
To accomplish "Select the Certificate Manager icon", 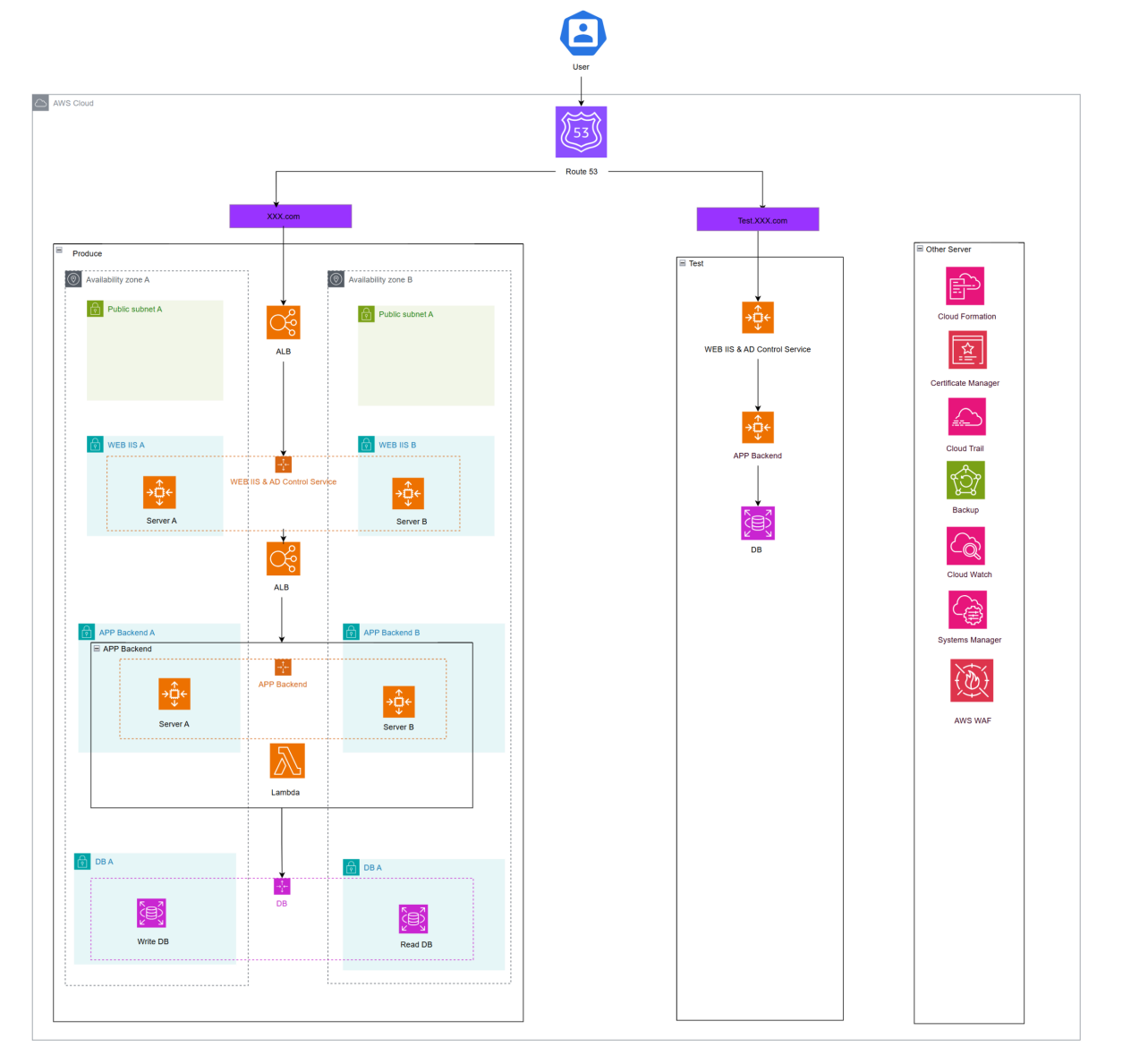I will coord(966,350).
